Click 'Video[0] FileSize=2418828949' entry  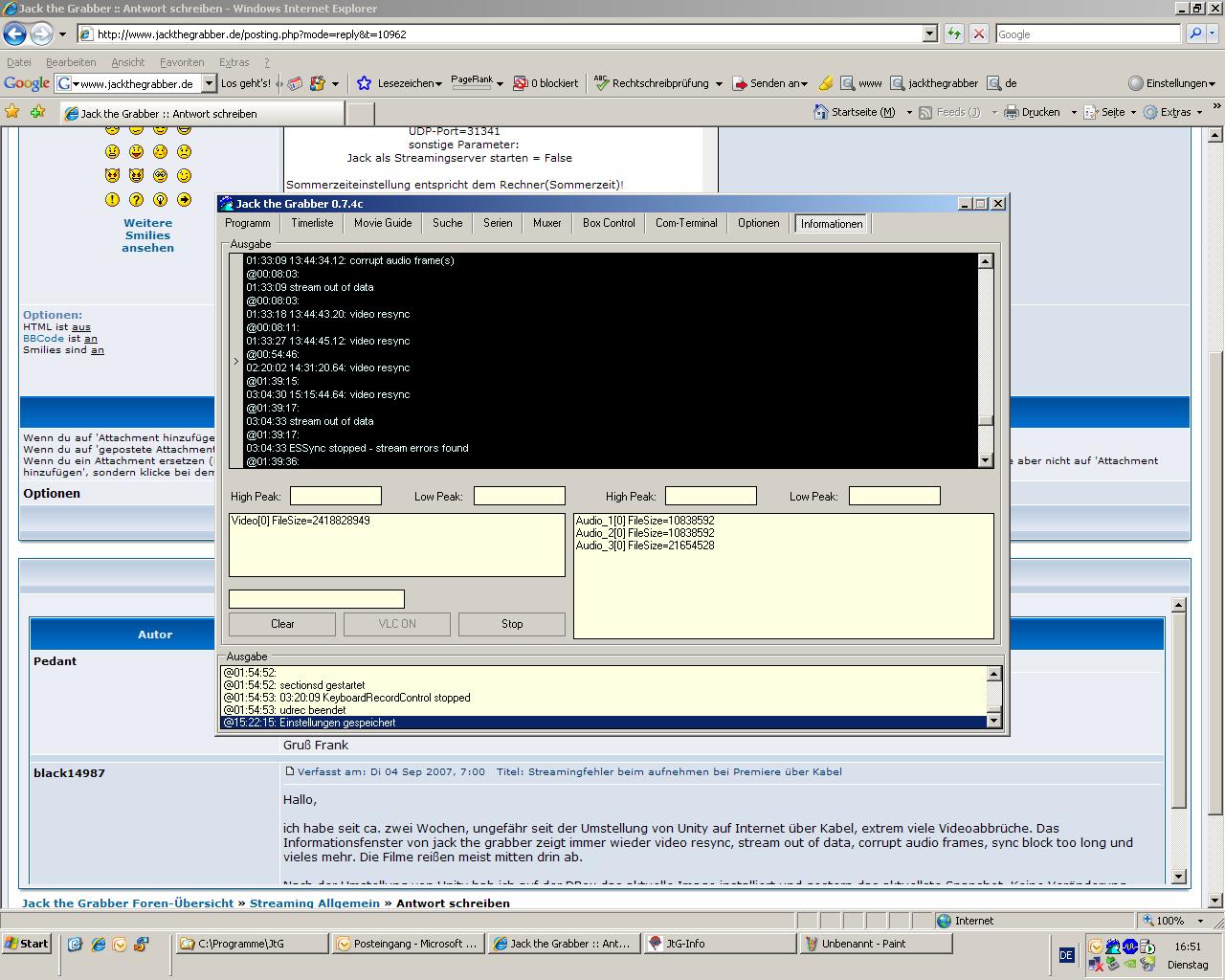tap(301, 521)
